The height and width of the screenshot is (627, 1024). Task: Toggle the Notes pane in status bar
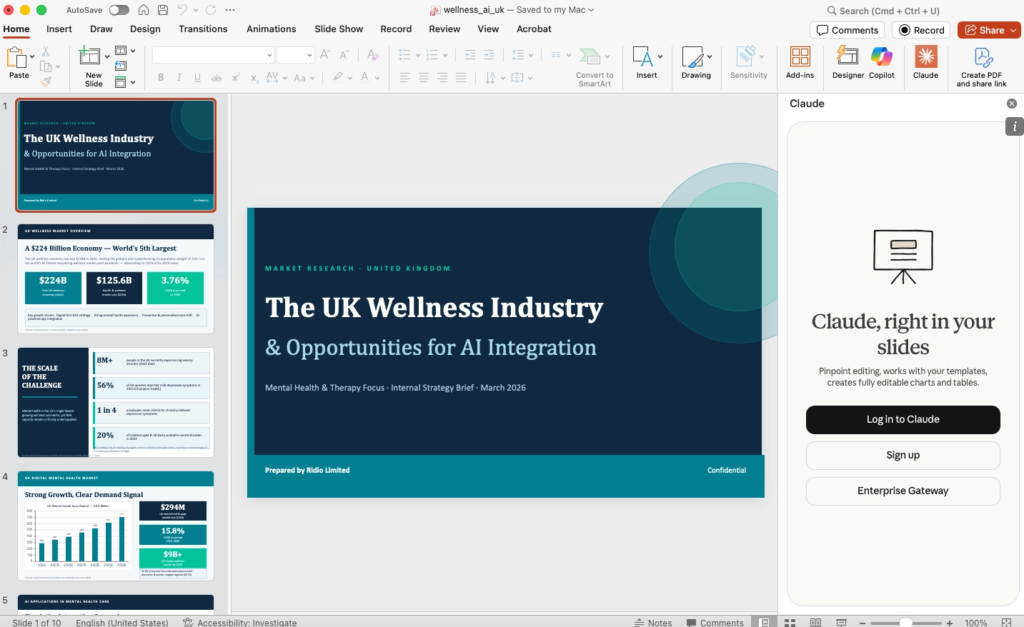click(653, 622)
